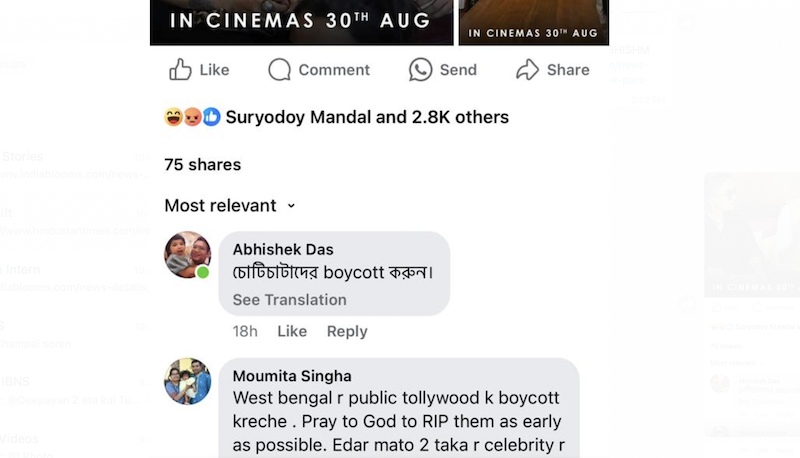Open Abhishek Das's name link
800x458 pixels.
tap(283, 249)
